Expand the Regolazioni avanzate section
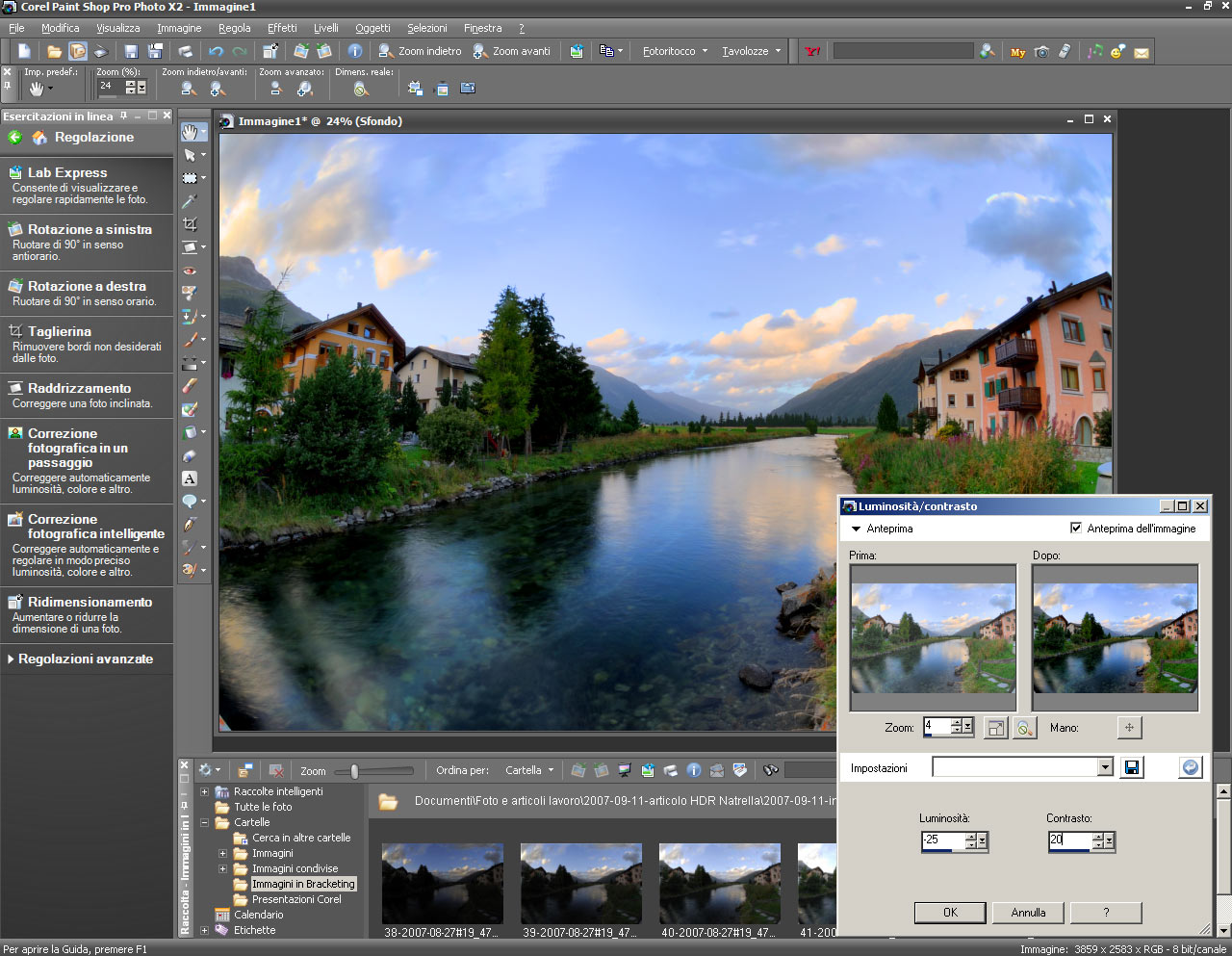The image size is (1232, 956). pos(85,659)
